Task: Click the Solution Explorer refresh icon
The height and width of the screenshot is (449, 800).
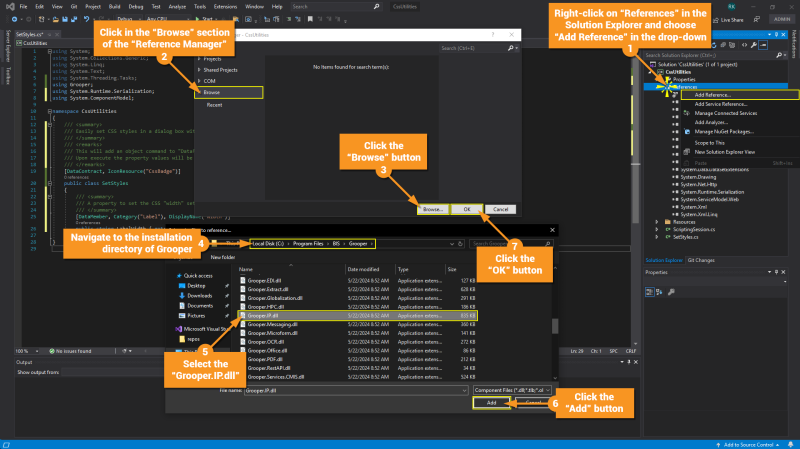Action: tap(713, 45)
